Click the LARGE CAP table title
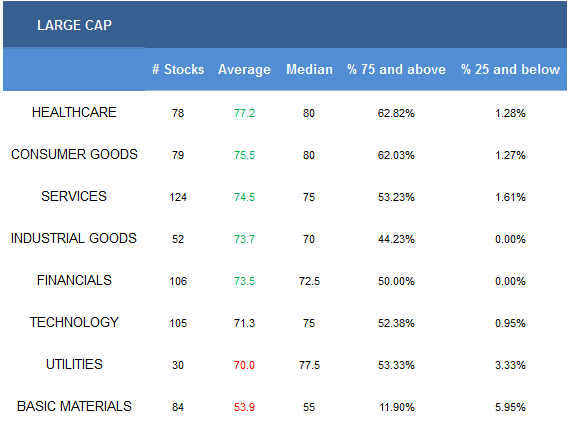 coord(74,25)
